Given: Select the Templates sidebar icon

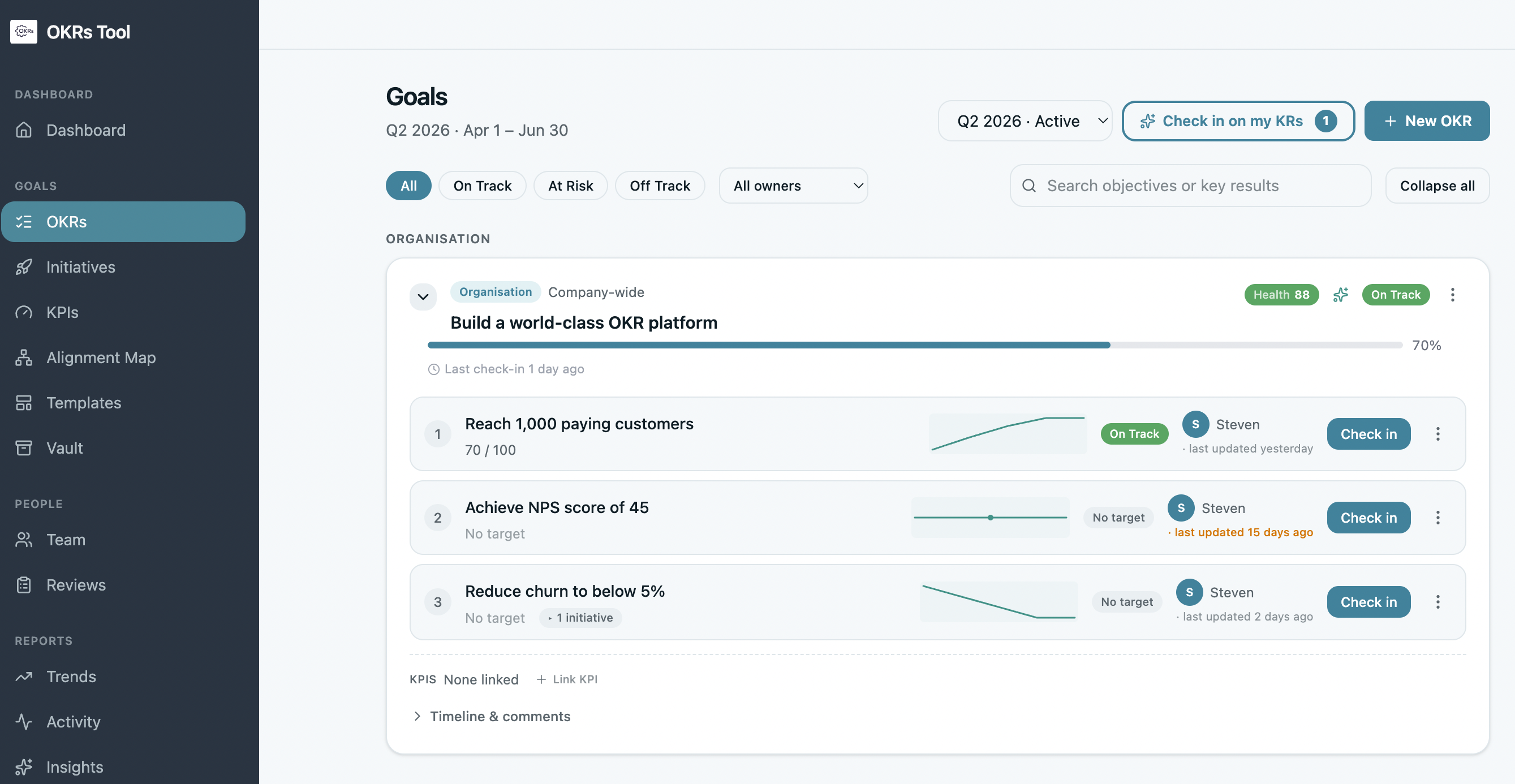Looking at the screenshot, I should [x=24, y=403].
